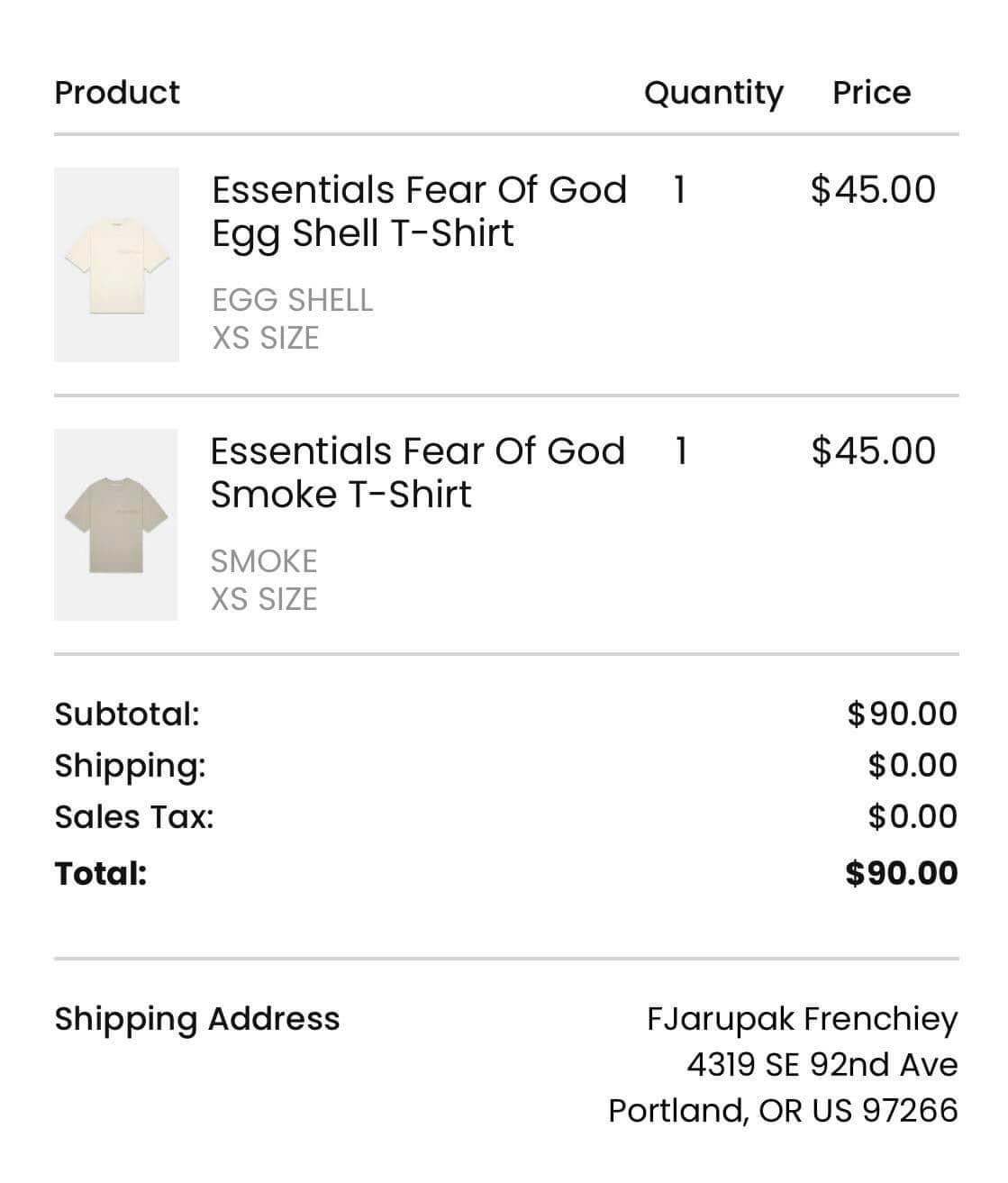Viewport: 1008px width, 1183px height.
Task: Open the Egg Shell T-Shirt product thumbnail
Action: (116, 265)
